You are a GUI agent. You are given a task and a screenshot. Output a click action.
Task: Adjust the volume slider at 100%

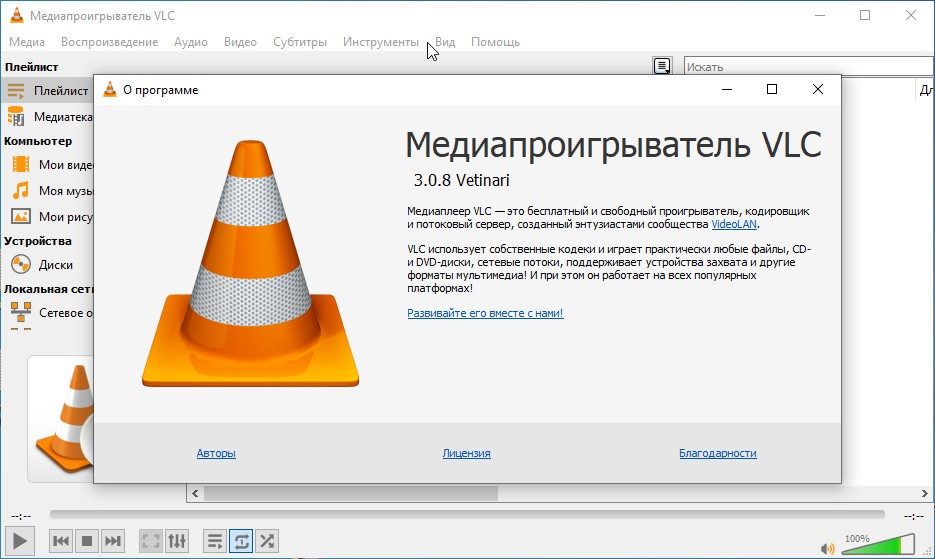coord(878,545)
